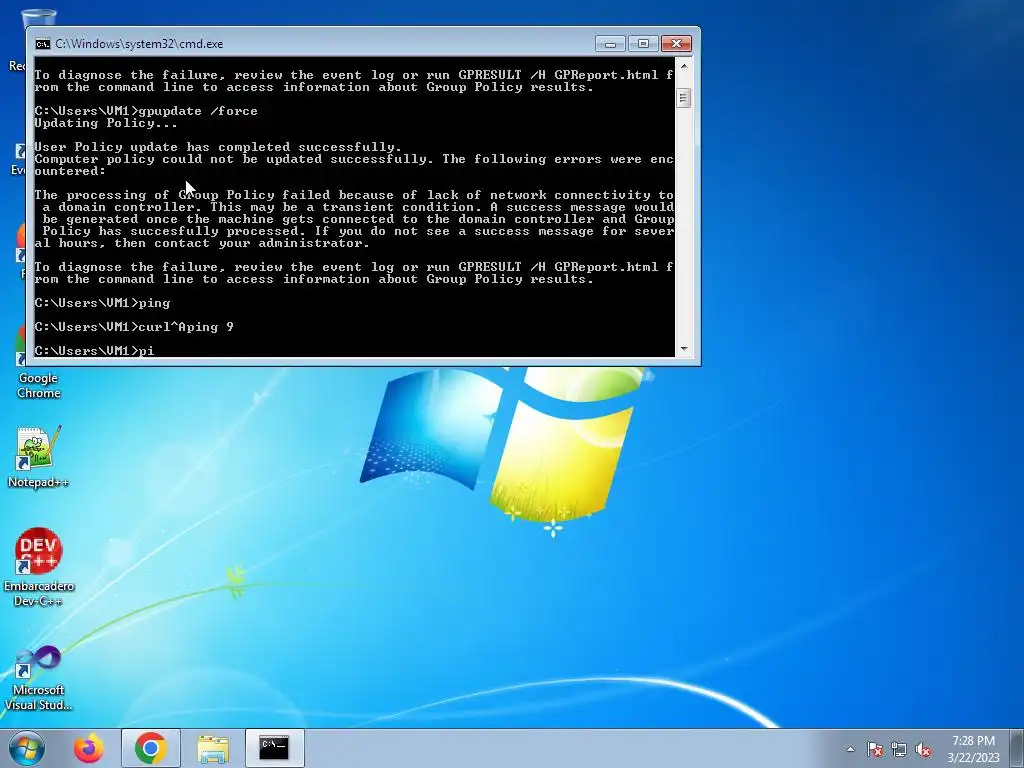Open the Windows Start menu orb
Screen dimensions: 1024x768
(x=27, y=748)
